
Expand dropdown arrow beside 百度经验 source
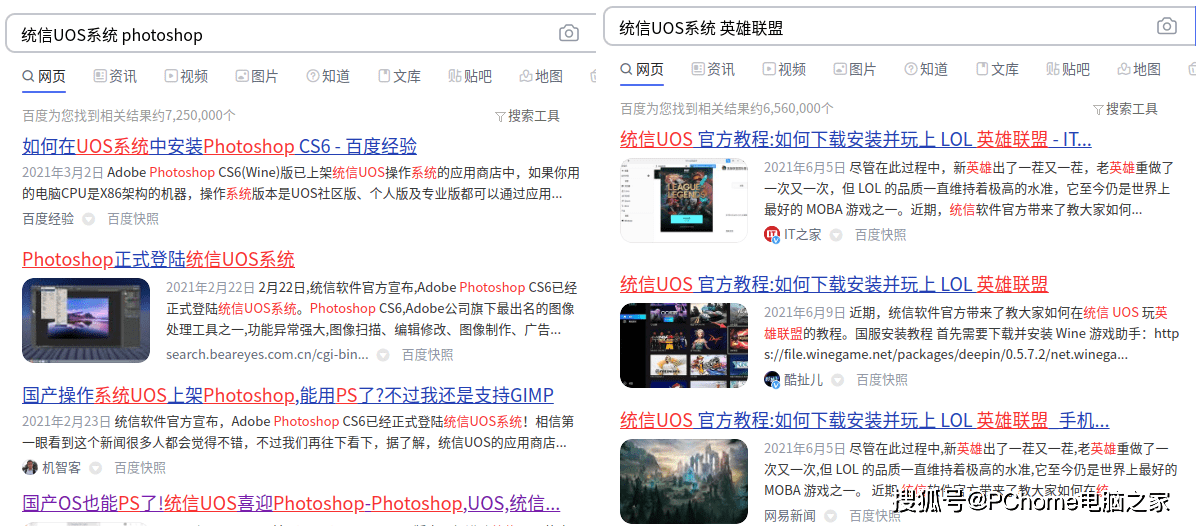(x=88, y=220)
